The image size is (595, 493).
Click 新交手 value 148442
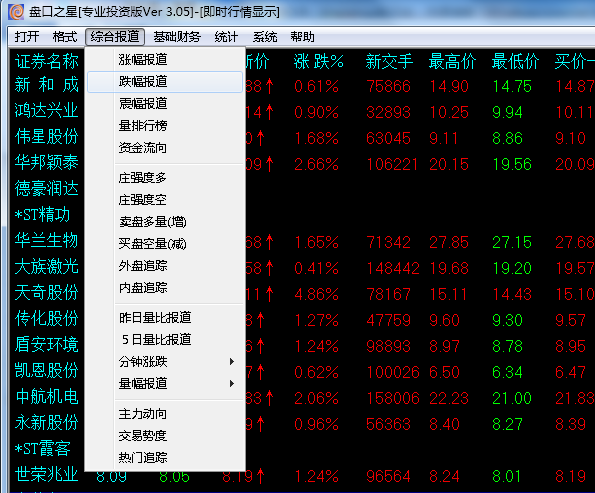393,269
